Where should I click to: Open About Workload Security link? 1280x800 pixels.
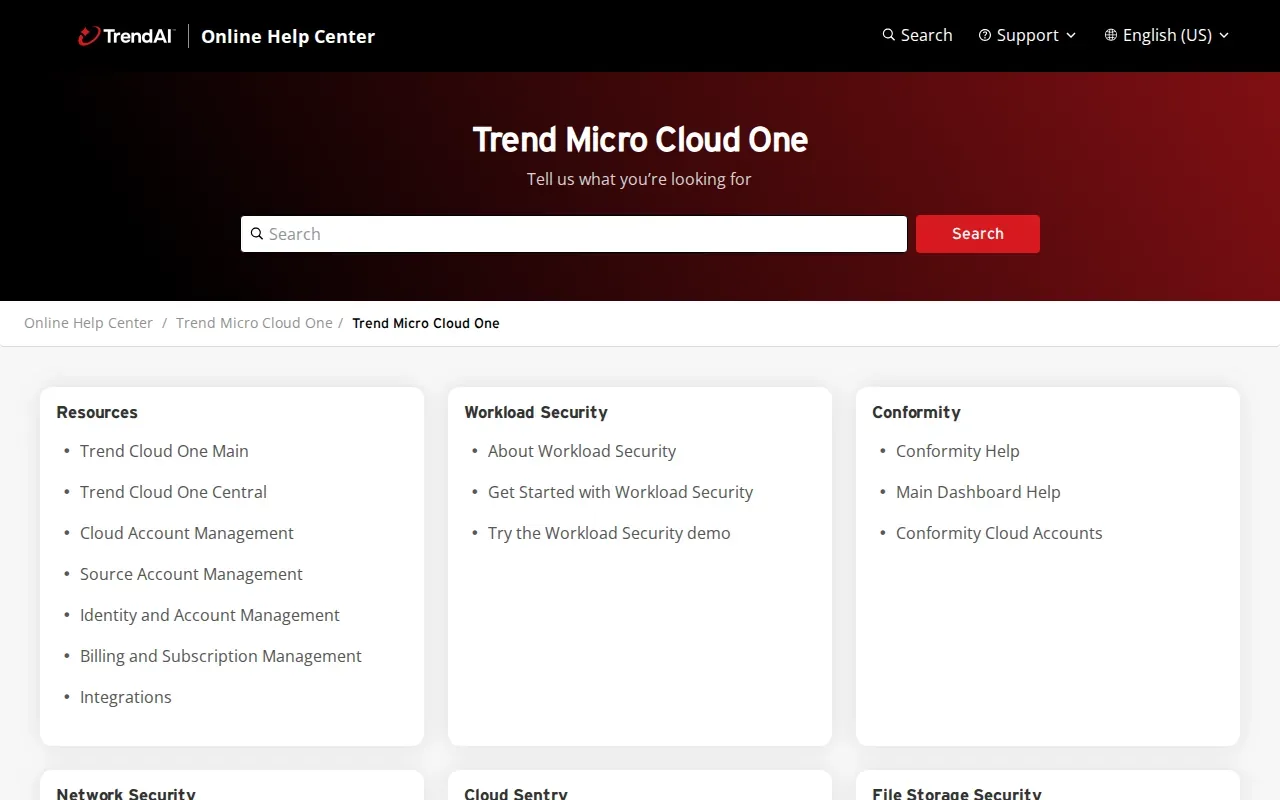coord(582,451)
